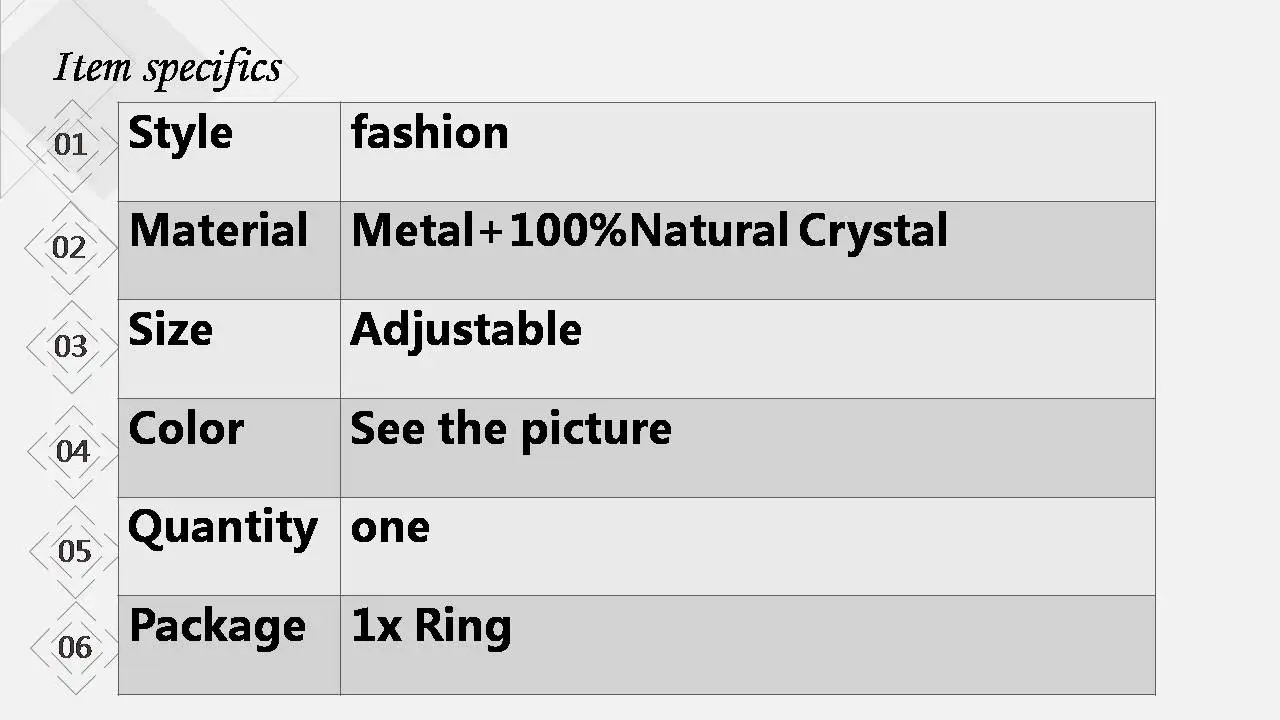
Task: Click the 1x Ring value text
Action: click(431, 627)
